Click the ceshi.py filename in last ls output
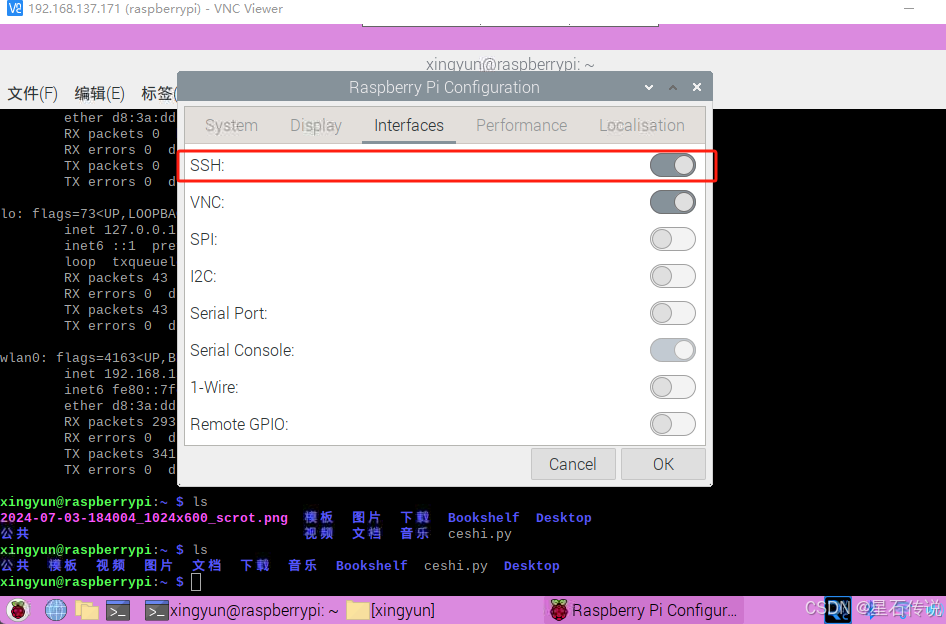946x624 pixels. (456, 566)
